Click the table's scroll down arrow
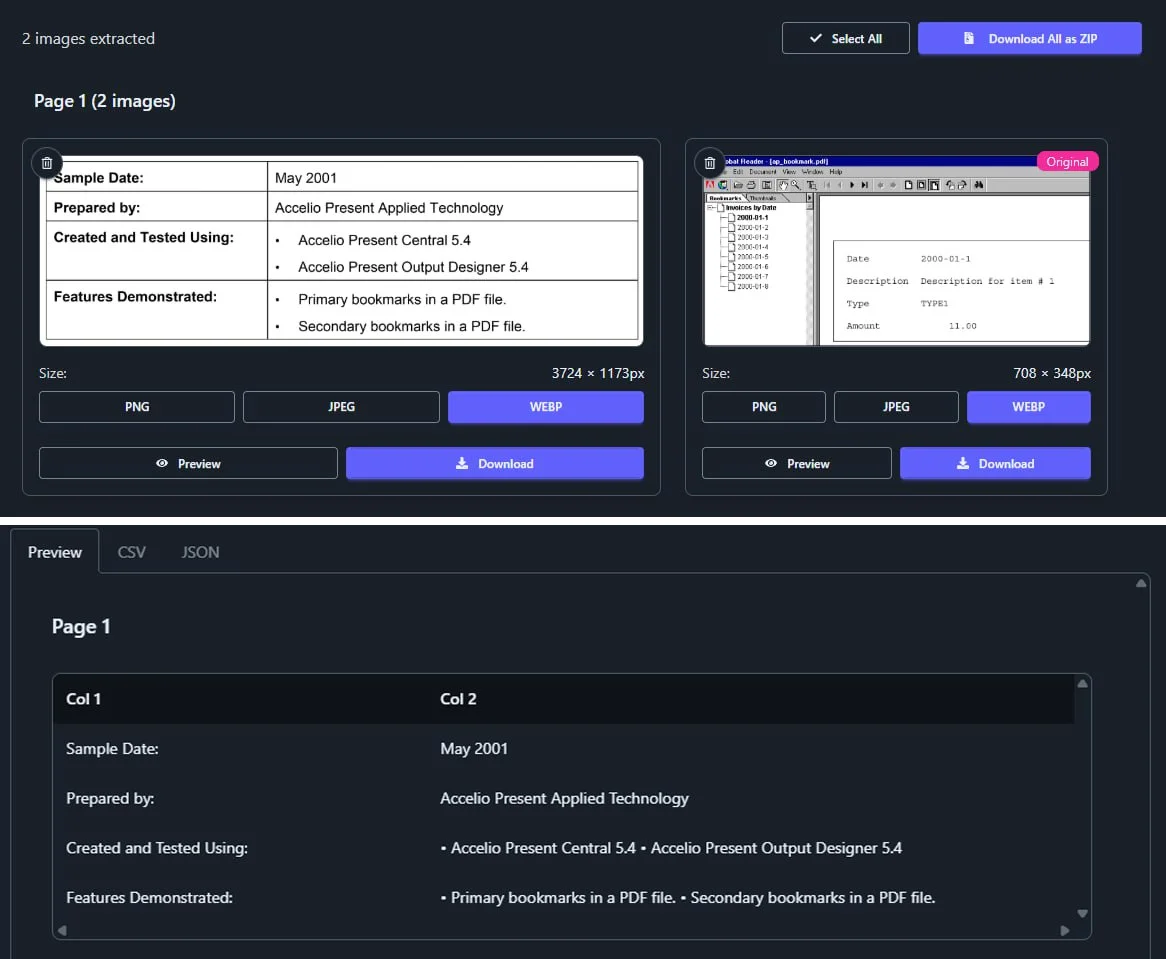 [1082, 913]
